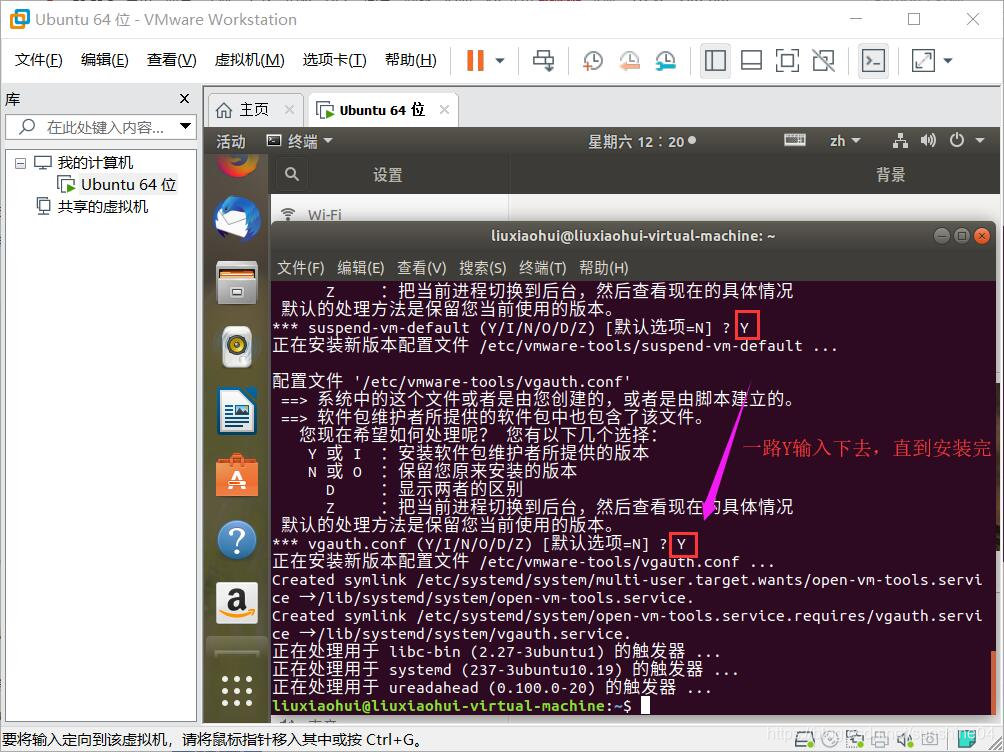
Task: Switch to Unity mode icon
Action: click(x=823, y=61)
